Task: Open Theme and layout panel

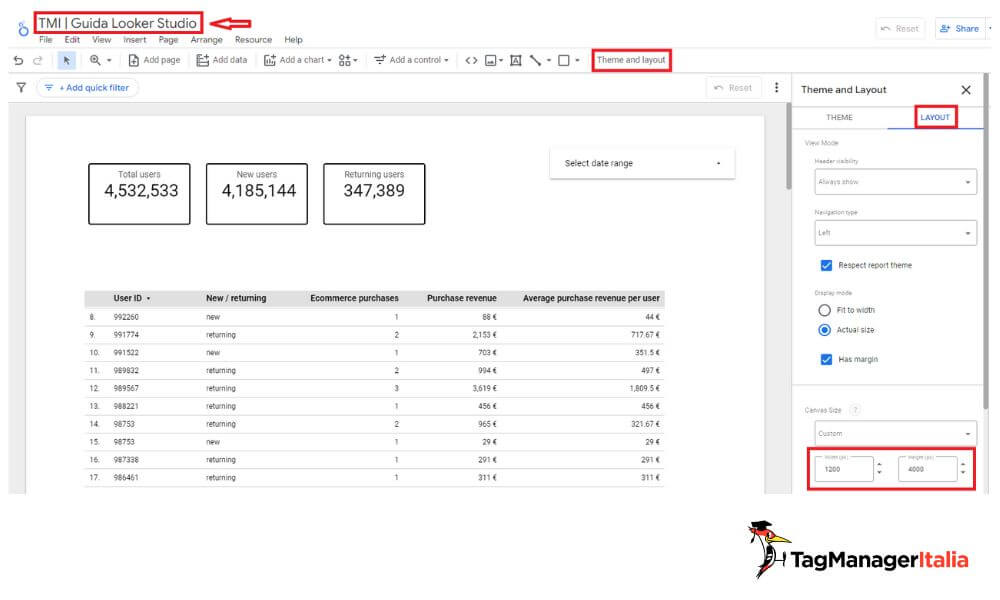Action: [631, 60]
